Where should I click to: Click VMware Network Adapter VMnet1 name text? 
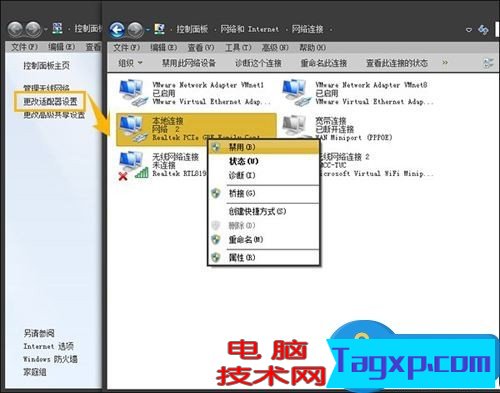pos(208,85)
